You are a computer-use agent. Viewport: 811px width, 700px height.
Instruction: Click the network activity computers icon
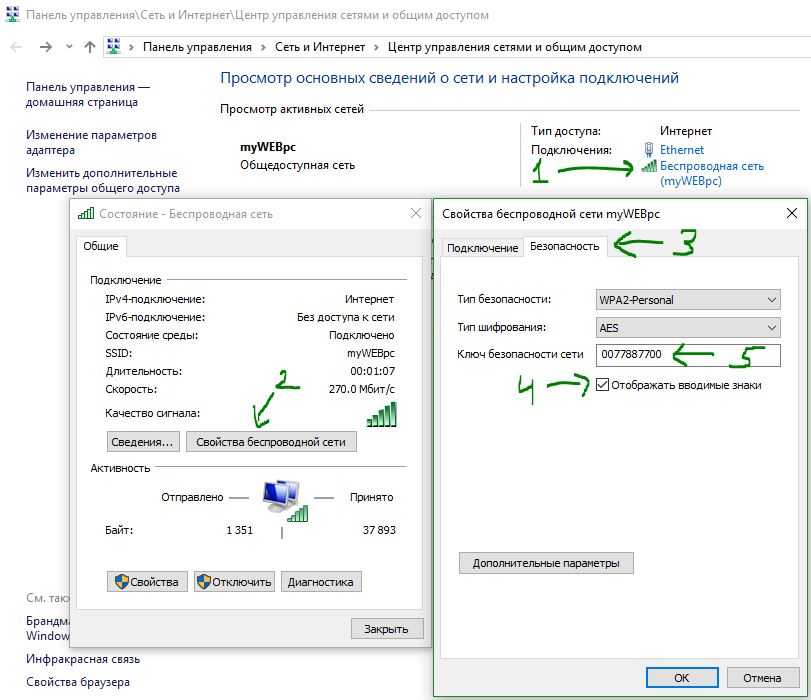pyautogui.click(x=284, y=499)
